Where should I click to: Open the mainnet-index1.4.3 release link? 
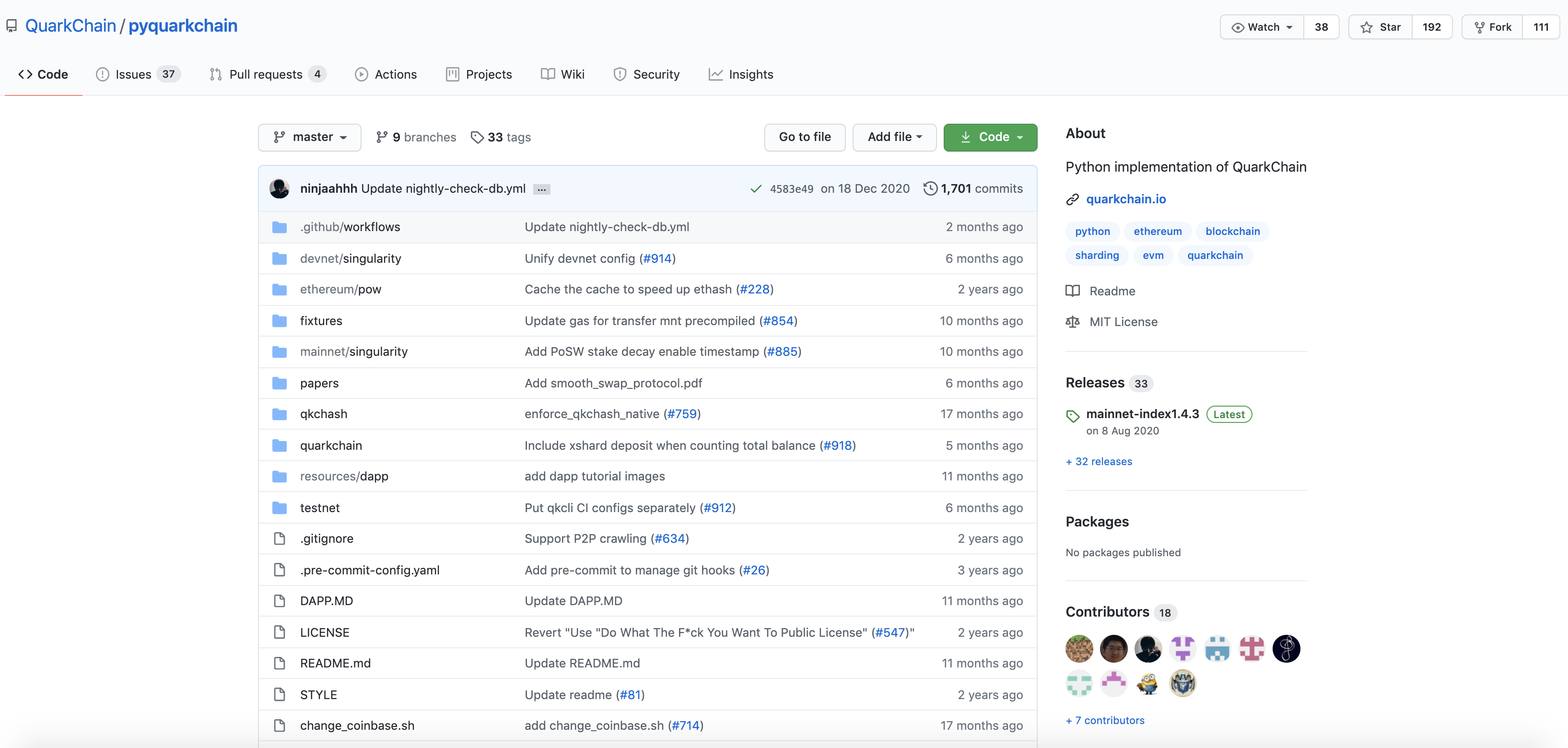[x=1143, y=414]
